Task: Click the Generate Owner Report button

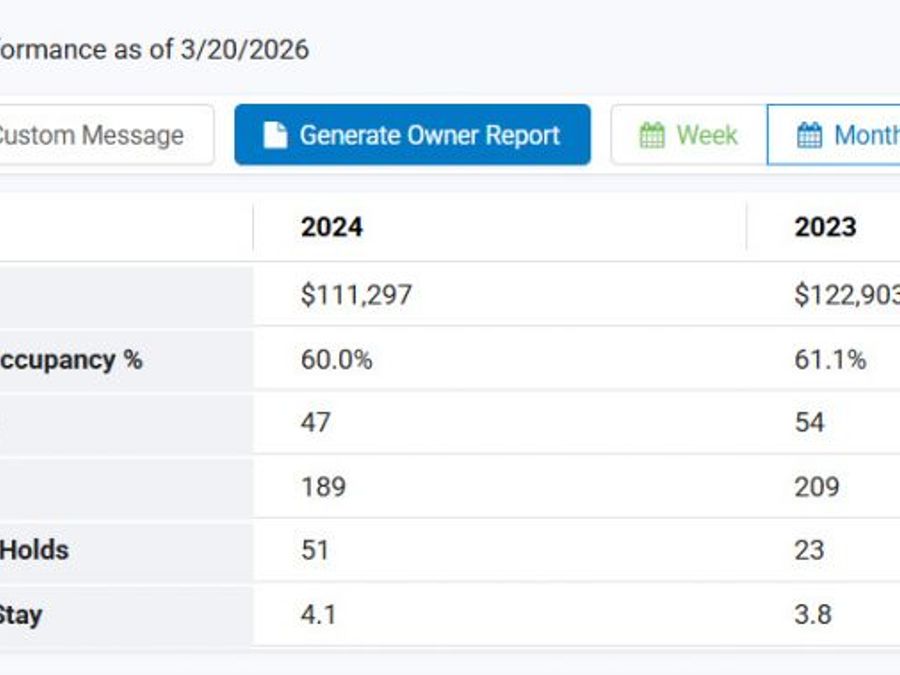Action: point(412,135)
